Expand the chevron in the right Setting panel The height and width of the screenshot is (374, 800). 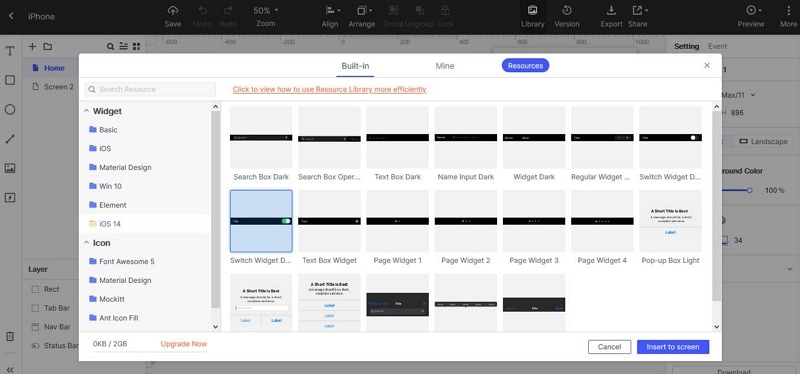pyautogui.click(x=790, y=268)
